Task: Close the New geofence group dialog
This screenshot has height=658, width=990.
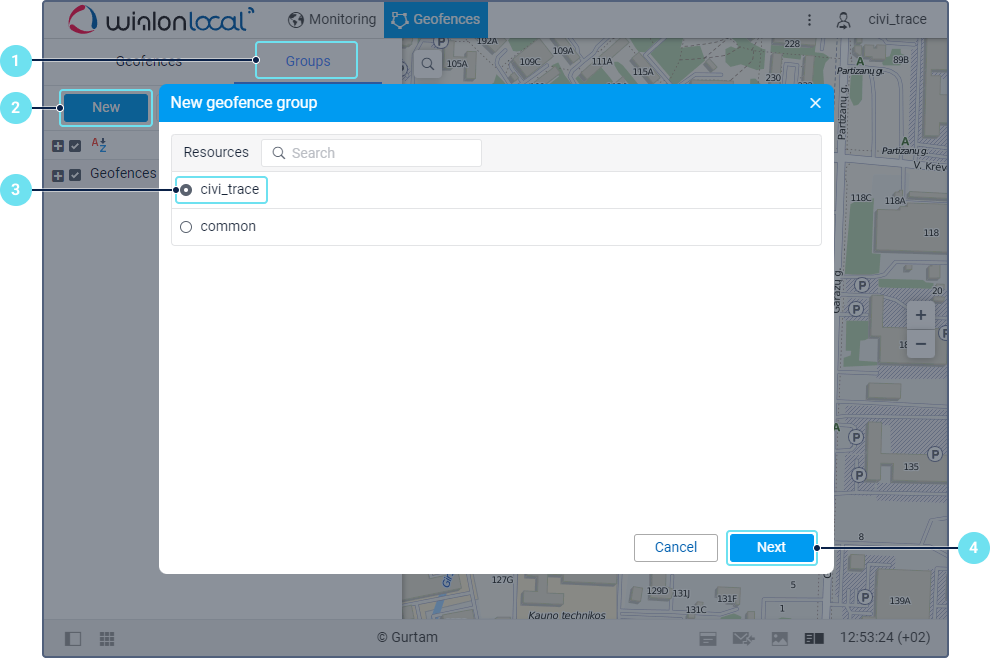Action: pos(815,103)
